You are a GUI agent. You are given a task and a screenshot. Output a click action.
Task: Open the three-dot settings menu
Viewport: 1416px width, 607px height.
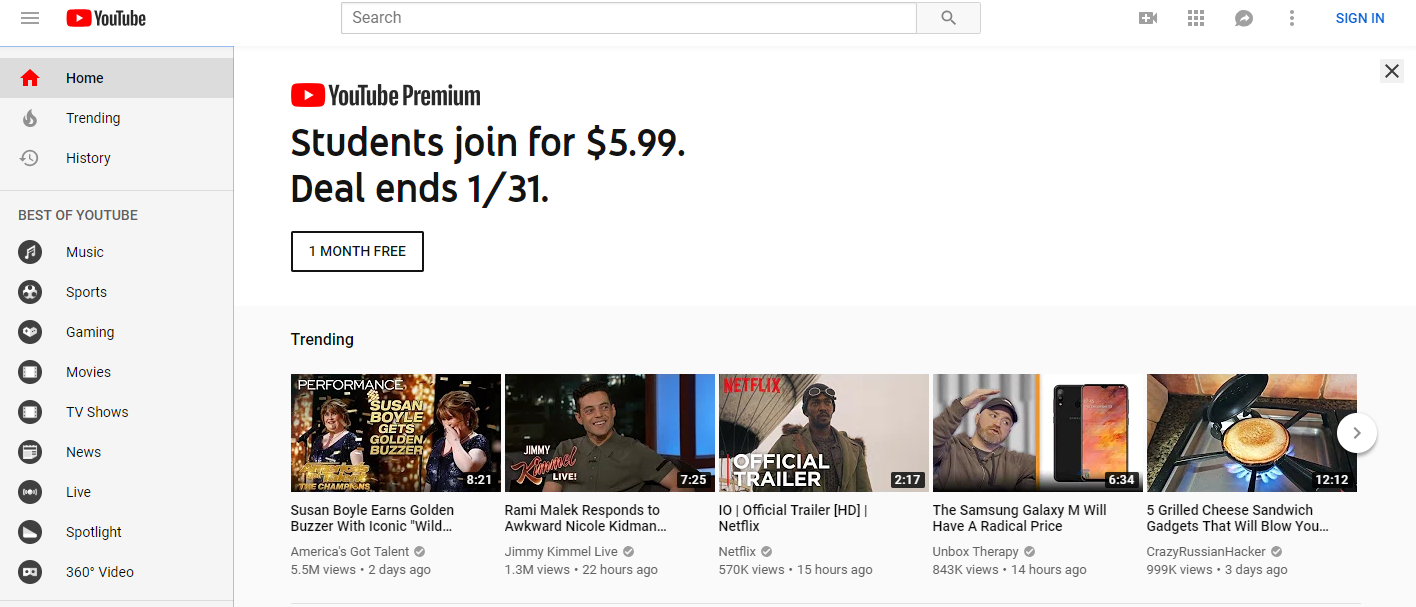pyautogui.click(x=1292, y=18)
